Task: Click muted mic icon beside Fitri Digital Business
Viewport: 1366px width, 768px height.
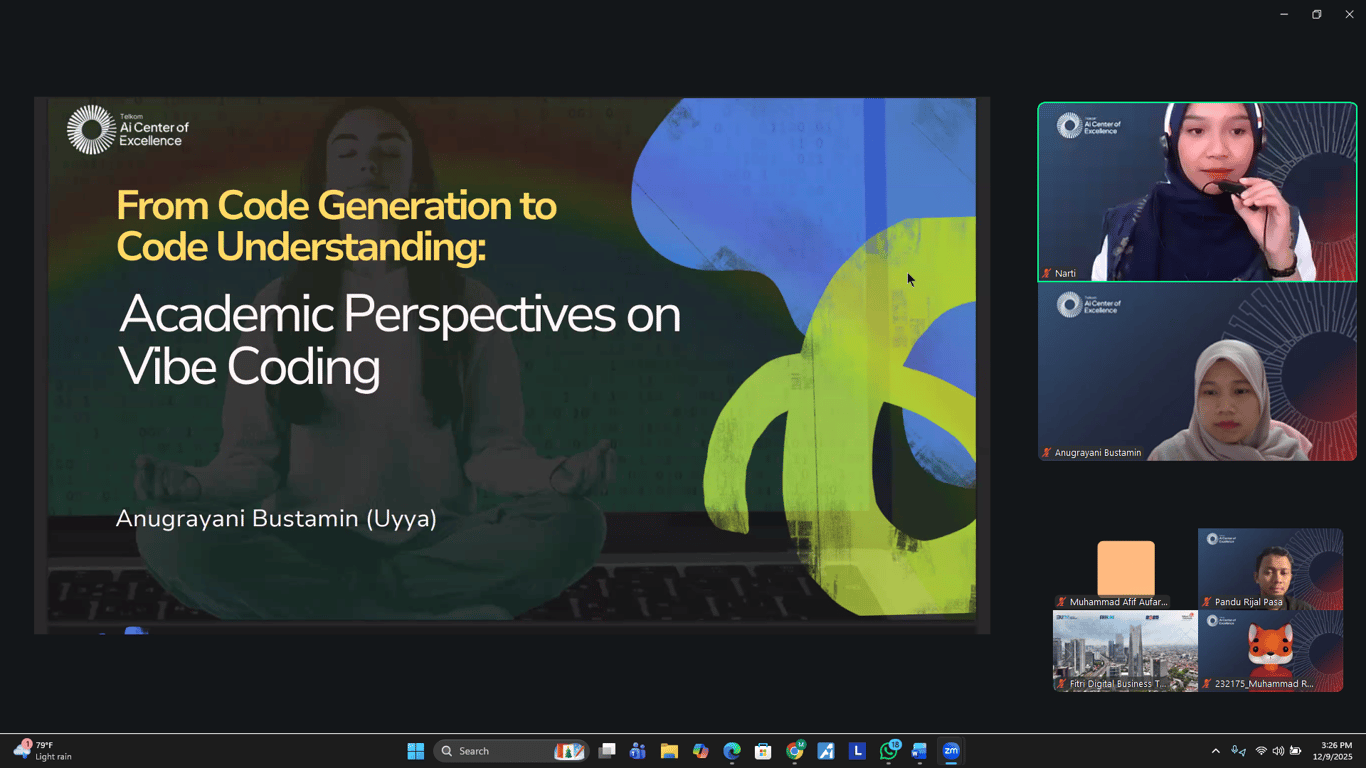Action: [x=1061, y=684]
